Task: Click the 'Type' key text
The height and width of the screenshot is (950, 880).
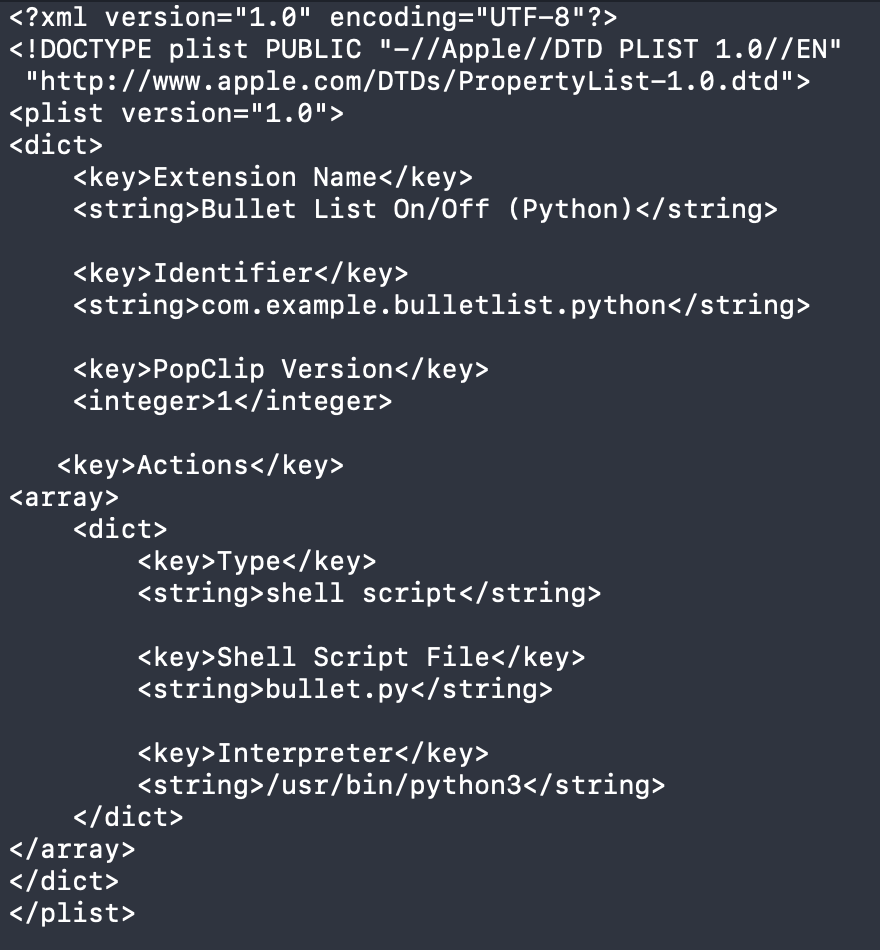Action: click(249, 561)
